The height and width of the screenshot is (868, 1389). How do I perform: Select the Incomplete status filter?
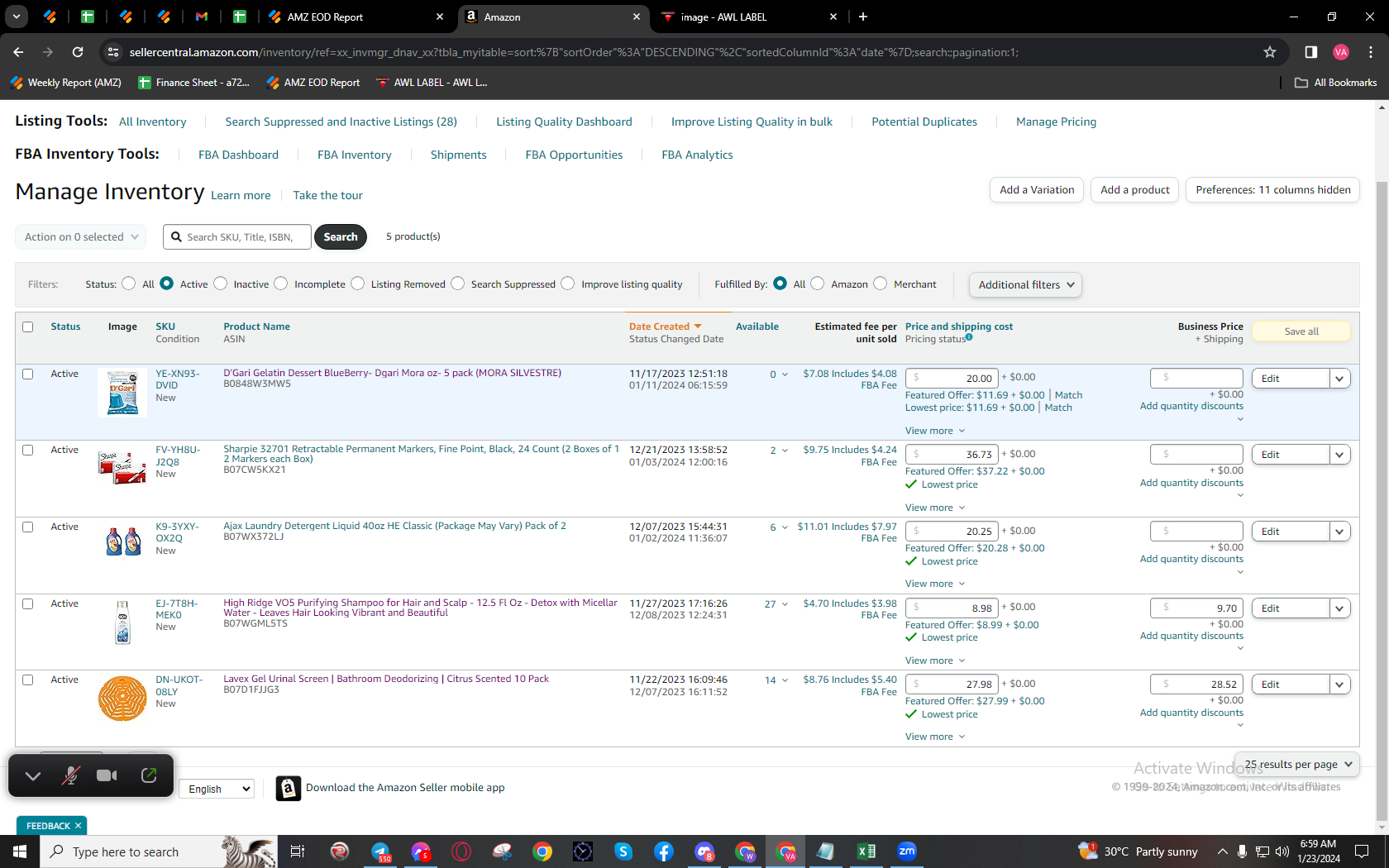(x=281, y=284)
